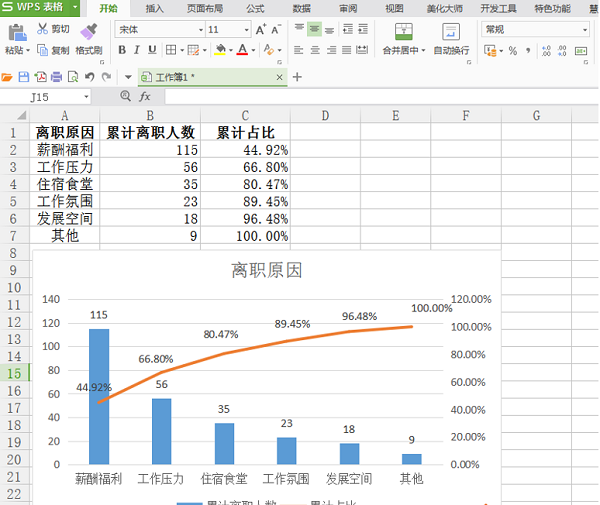Image resolution: width=600 pixels, height=505 pixels.
Task: Click the Save icon in quick access toolbar
Action: (x=24, y=76)
